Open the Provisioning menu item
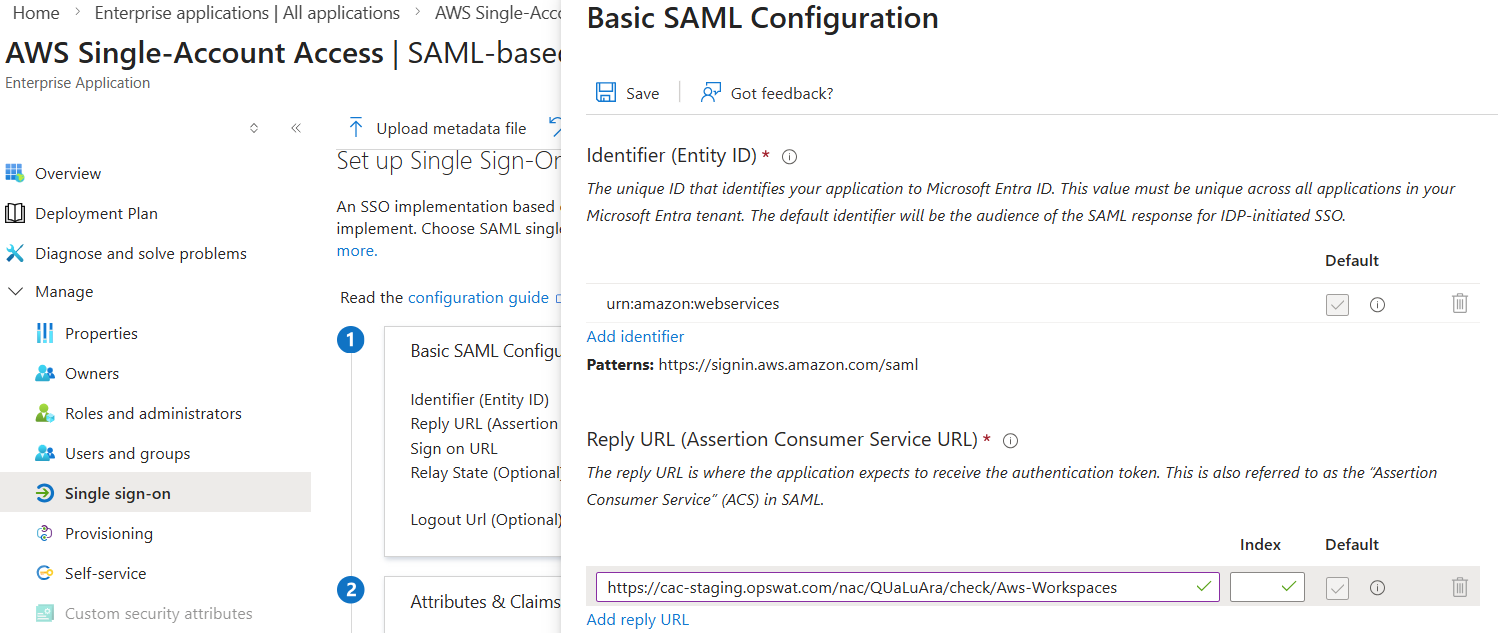 pos(108,533)
